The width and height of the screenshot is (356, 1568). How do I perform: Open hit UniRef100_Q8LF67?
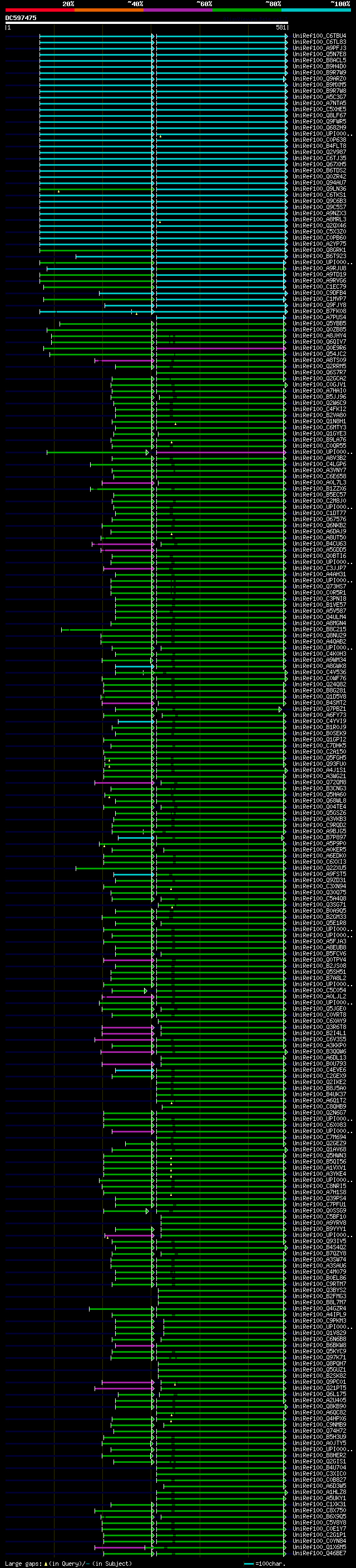tap(319, 116)
